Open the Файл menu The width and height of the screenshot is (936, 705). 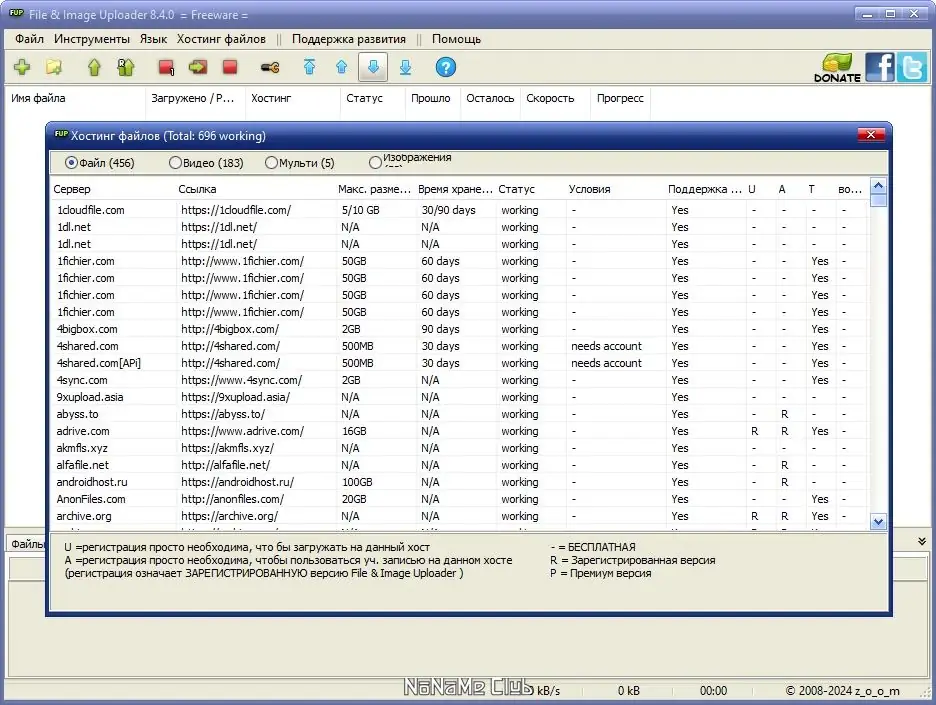pos(29,39)
